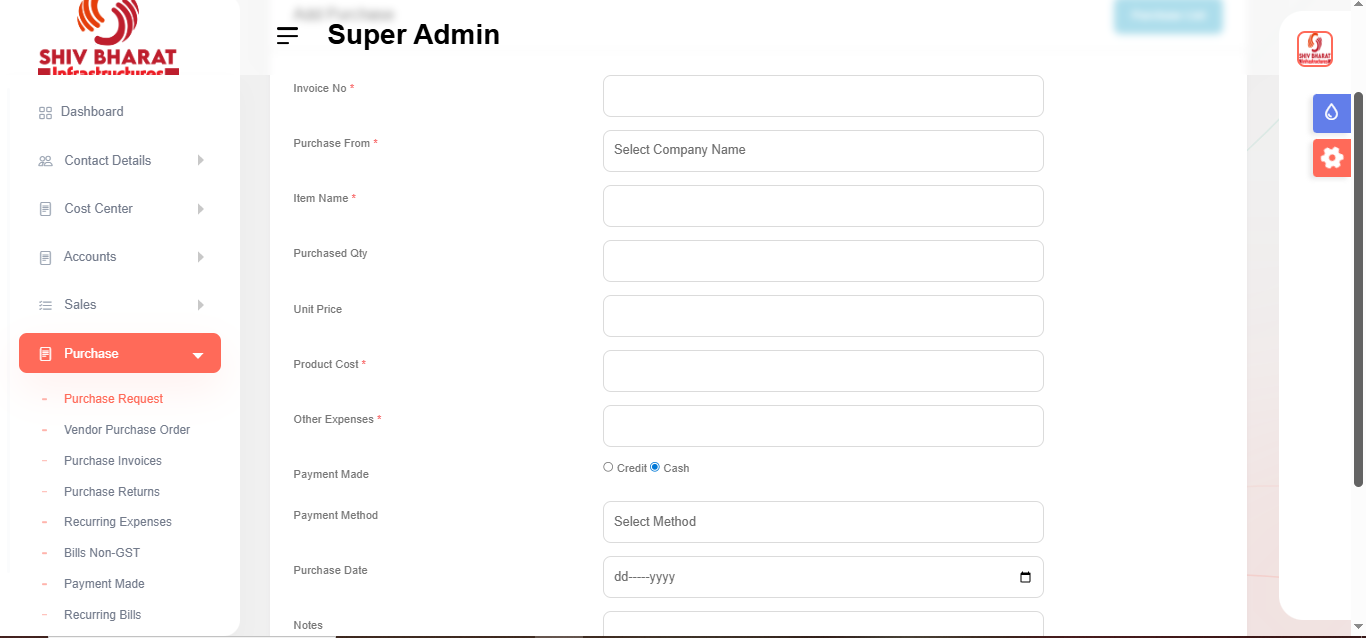Select the Cash radio button
This screenshot has height=638, width=1366.
[655, 467]
